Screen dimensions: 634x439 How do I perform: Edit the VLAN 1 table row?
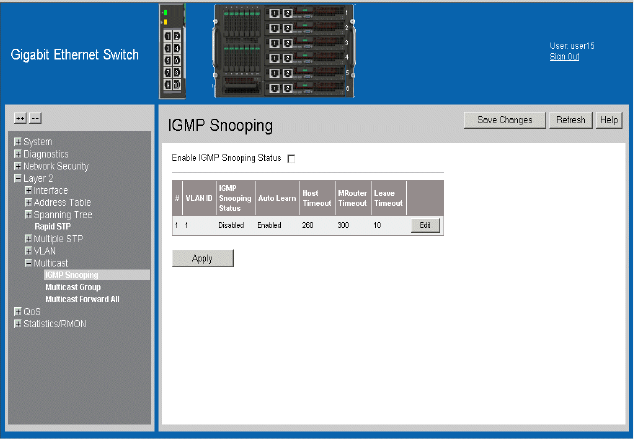[424, 226]
